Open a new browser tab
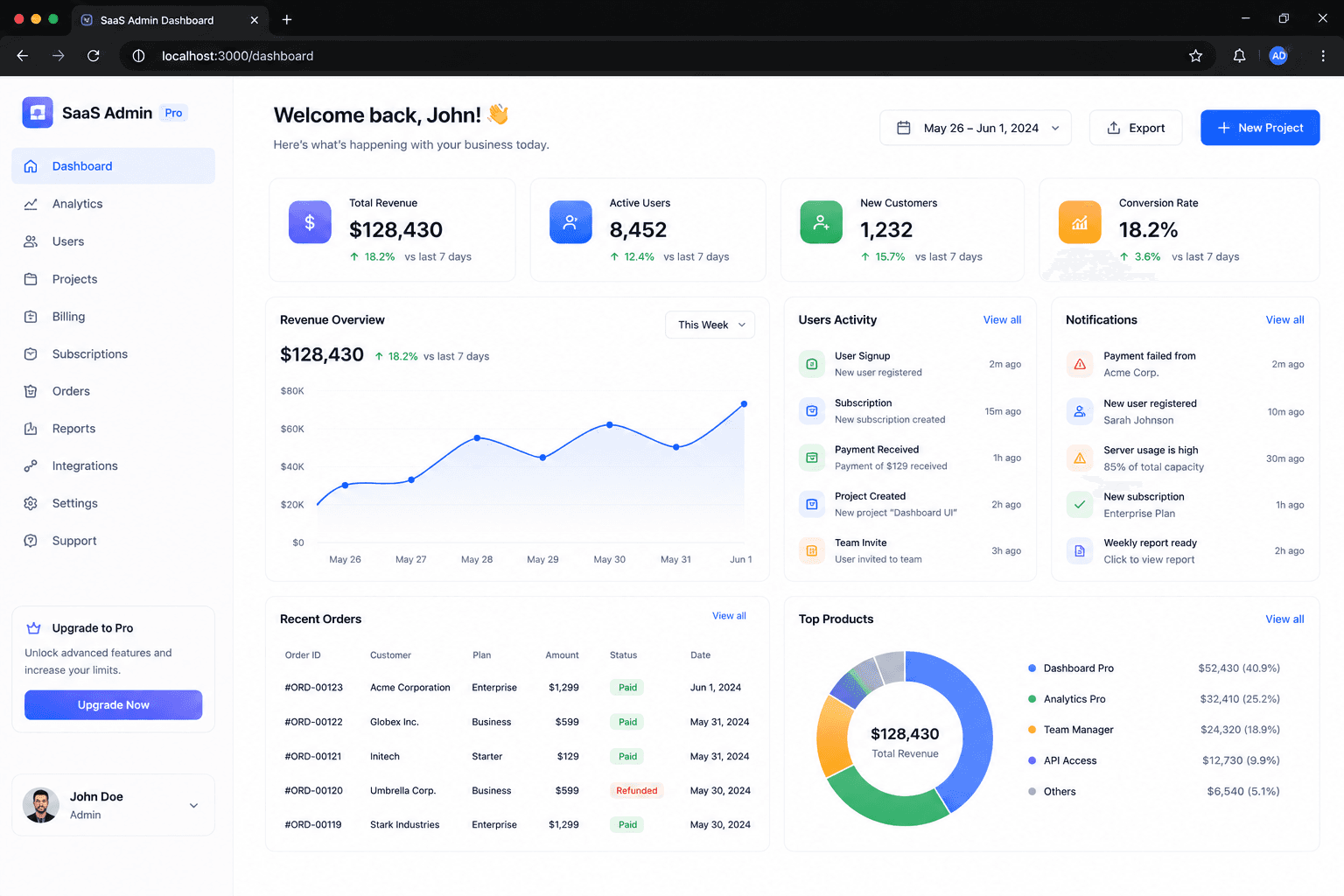Image resolution: width=1344 pixels, height=896 pixels. coord(287,19)
